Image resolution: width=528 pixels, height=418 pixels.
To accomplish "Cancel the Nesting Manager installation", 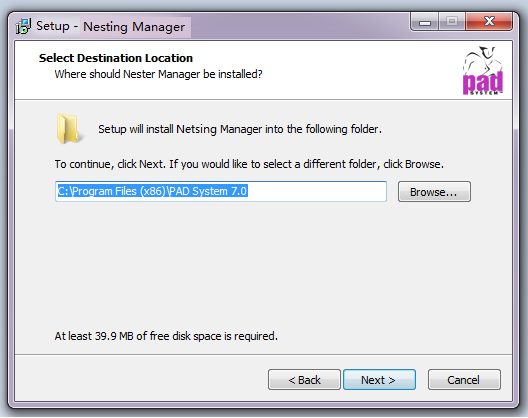I will [464, 380].
